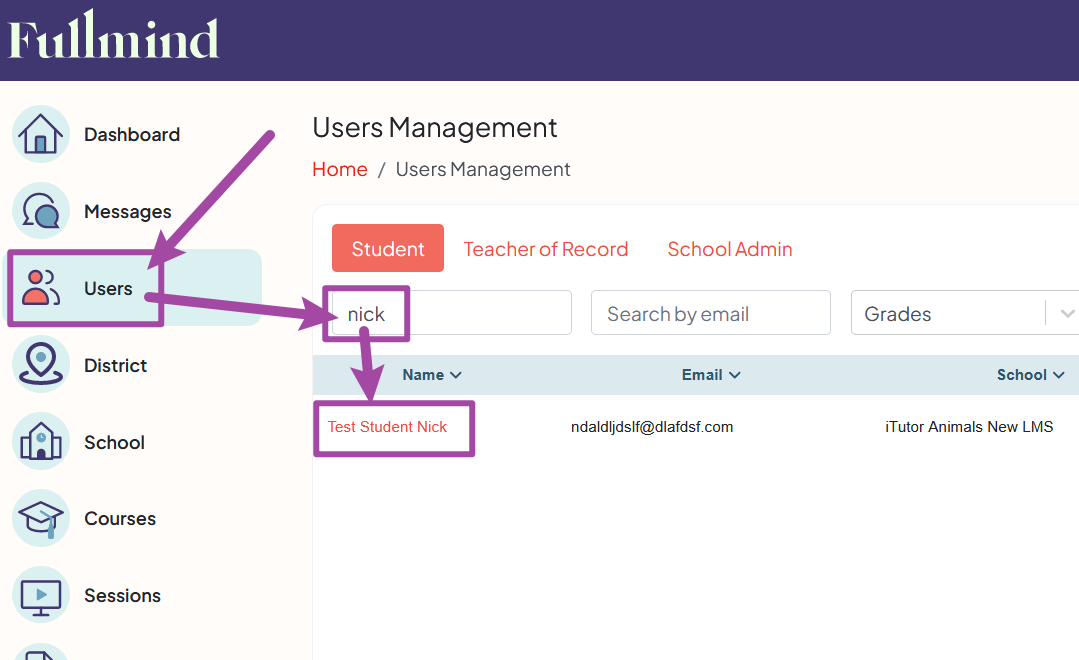The image size is (1079, 660).
Task: Sort results using the Email column chevron
Action: point(736,375)
